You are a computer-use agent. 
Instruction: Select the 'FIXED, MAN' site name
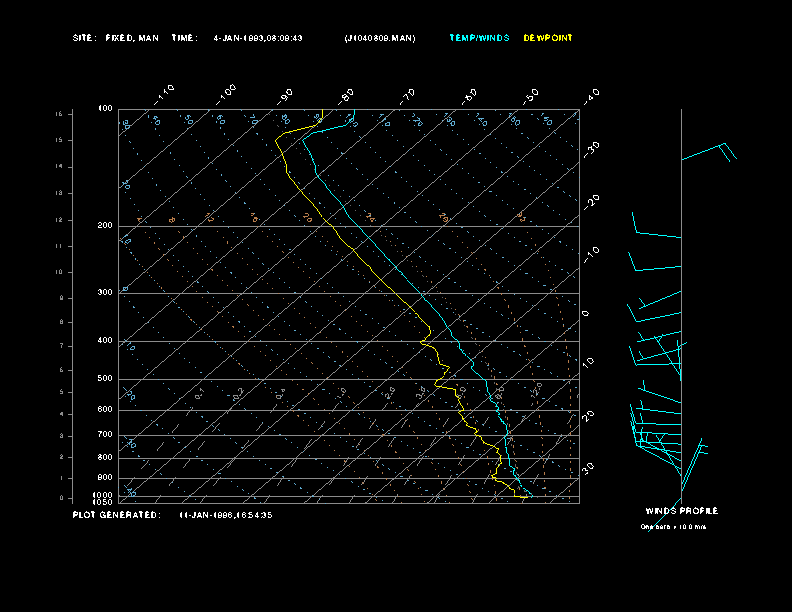pyautogui.click(x=132, y=38)
